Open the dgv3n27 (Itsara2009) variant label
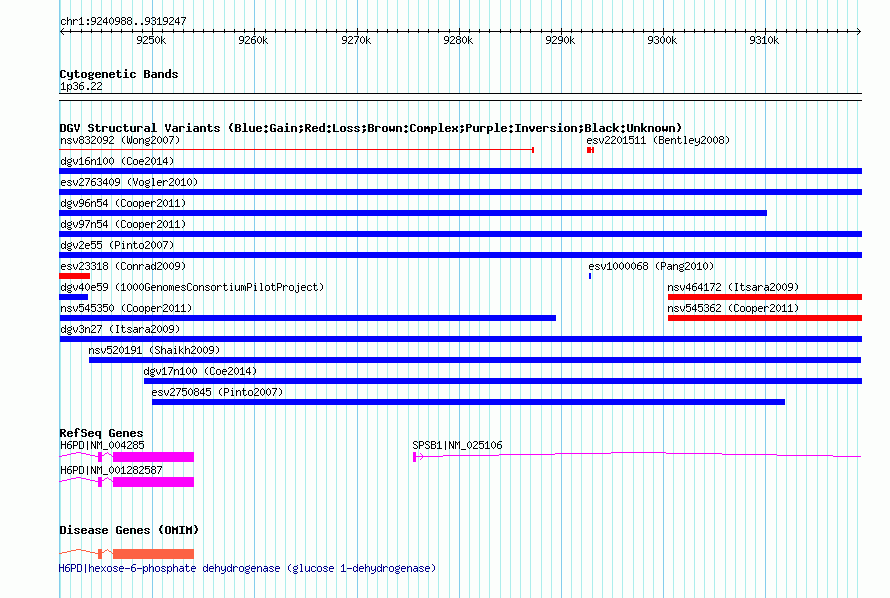Image resolution: width=890 pixels, height=598 pixels. (x=120, y=329)
